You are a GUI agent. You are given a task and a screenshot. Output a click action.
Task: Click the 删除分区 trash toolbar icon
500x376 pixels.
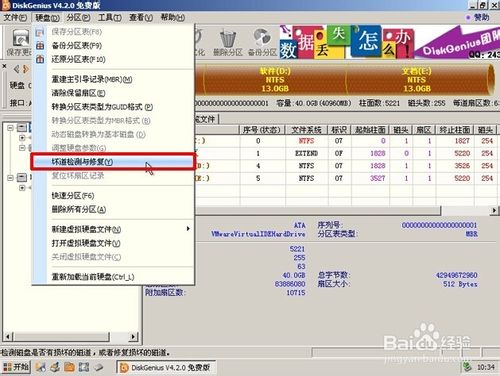pos(228,43)
